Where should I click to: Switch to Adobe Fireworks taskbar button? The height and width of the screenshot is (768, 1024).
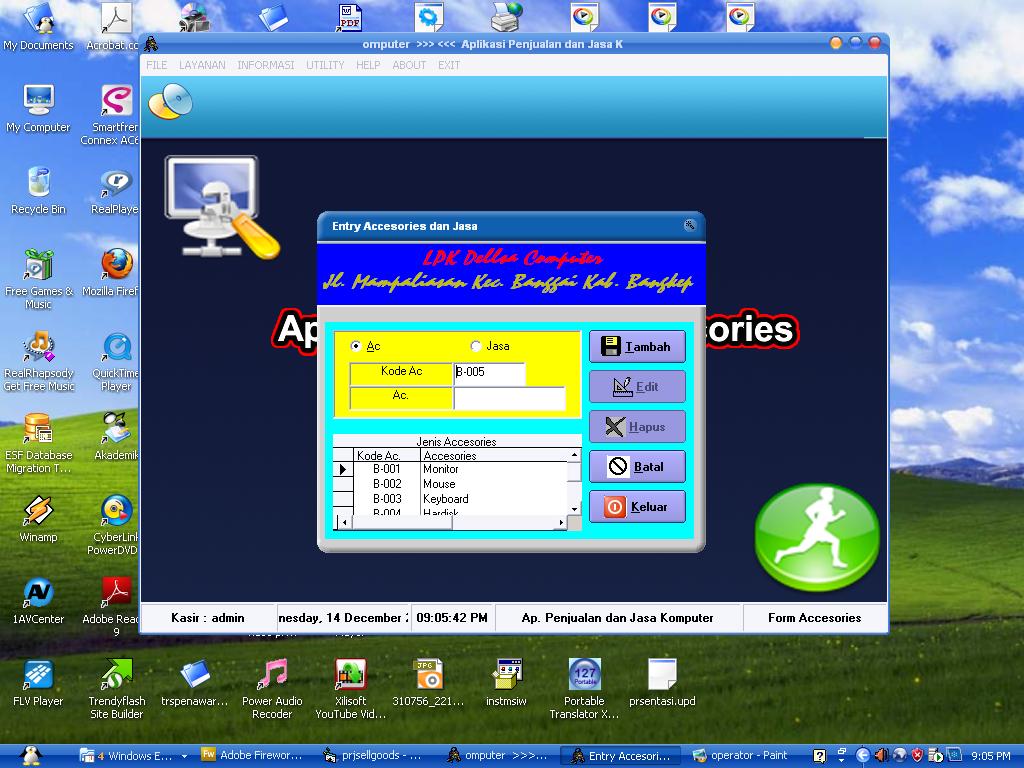(x=252, y=756)
